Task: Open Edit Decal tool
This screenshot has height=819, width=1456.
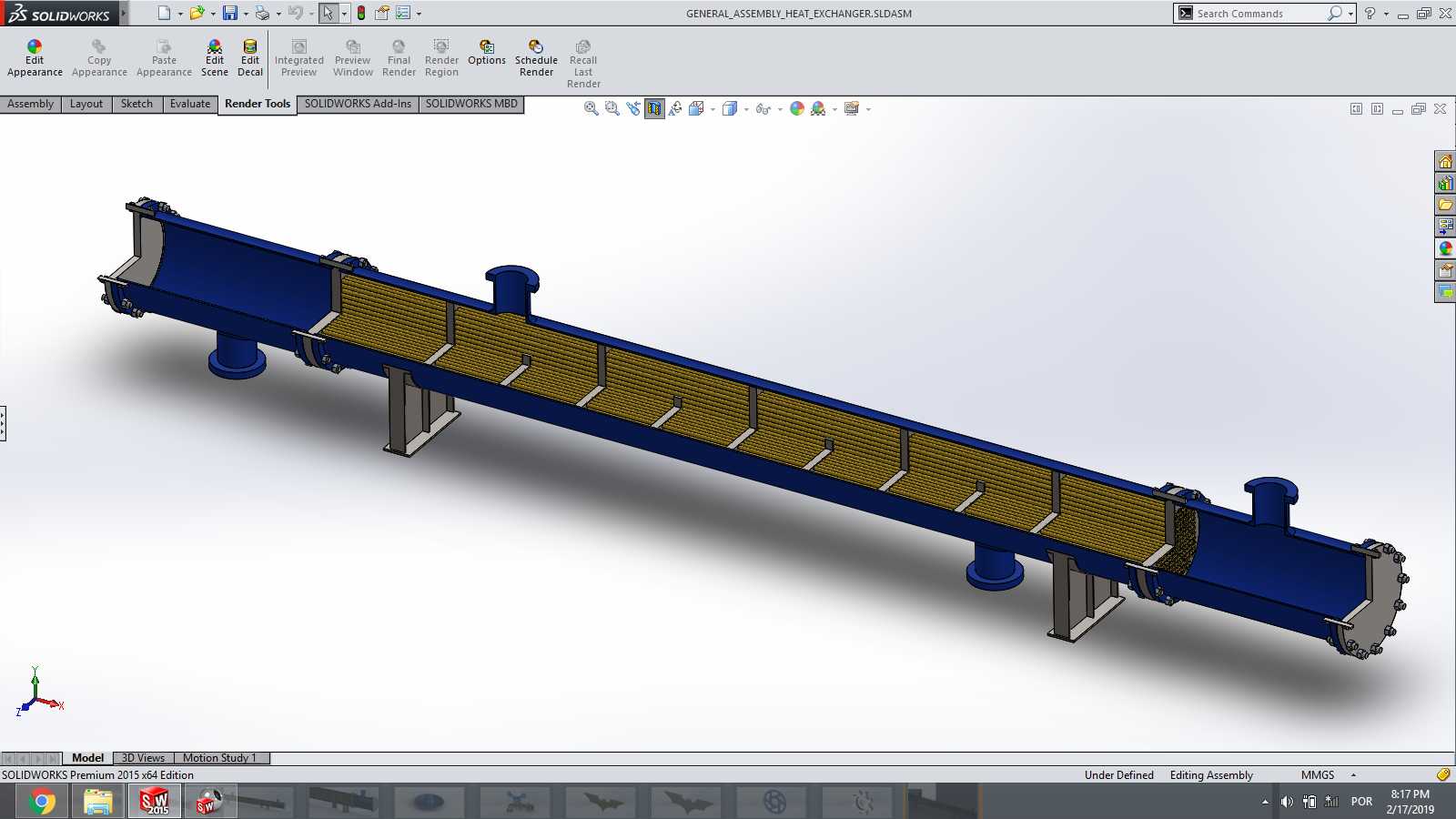Action: pos(250,58)
